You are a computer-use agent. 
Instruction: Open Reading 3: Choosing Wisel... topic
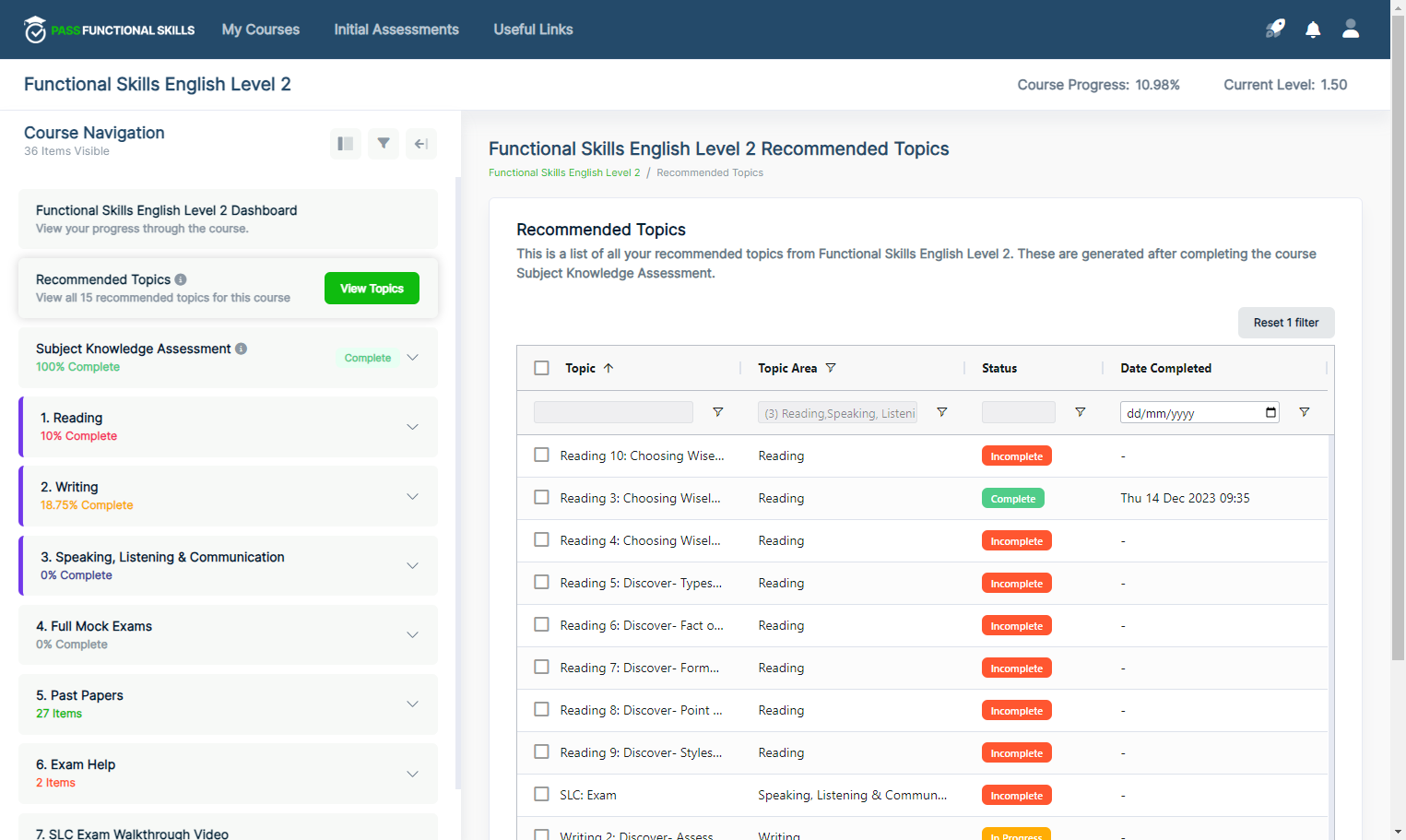point(640,498)
